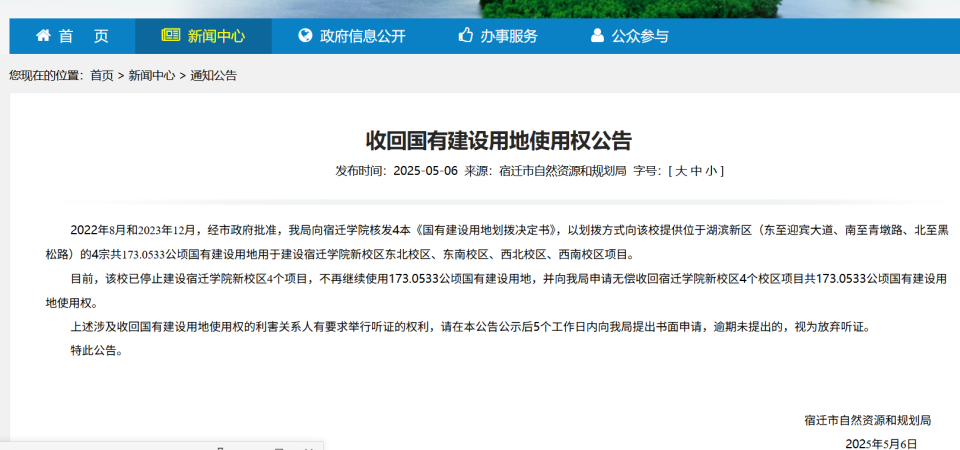Click the newspaper icon beside 新闻中心
This screenshot has width=960, height=450.
pyautogui.click(x=171, y=36)
